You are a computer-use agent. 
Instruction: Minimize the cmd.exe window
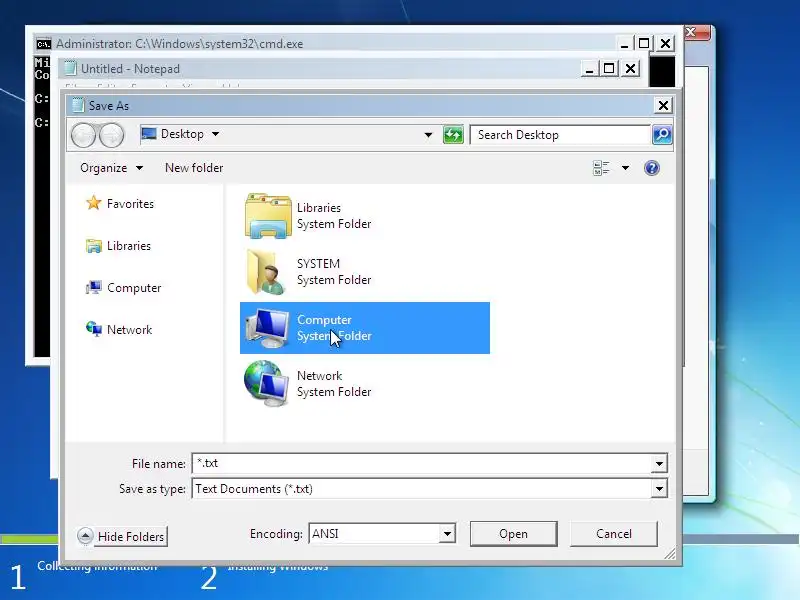(x=624, y=43)
